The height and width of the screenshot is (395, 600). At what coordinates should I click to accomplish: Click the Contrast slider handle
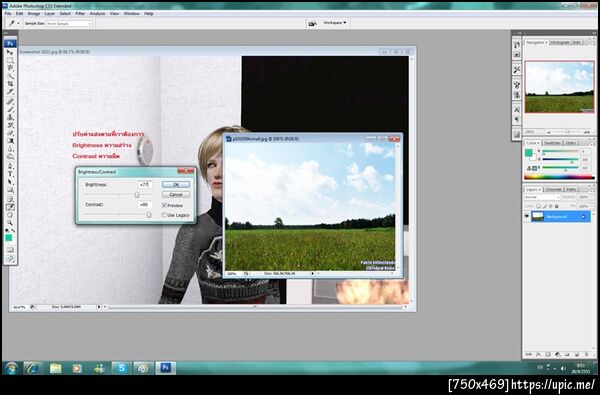[149, 215]
